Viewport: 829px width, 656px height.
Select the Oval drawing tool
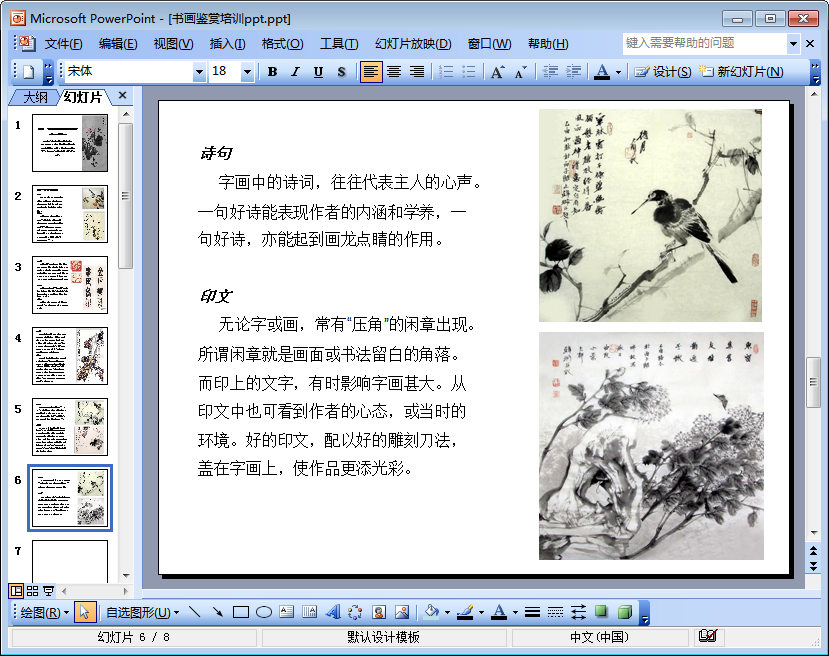[x=263, y=612]
